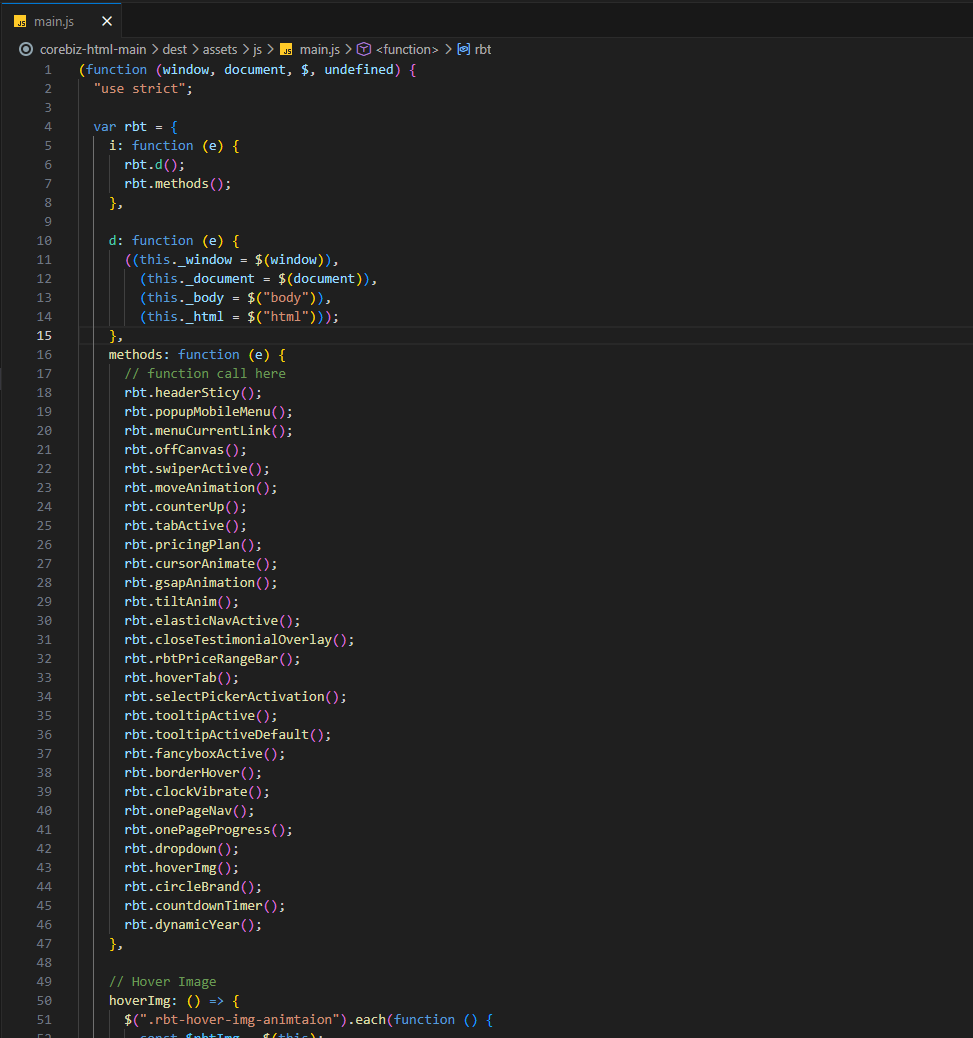This screenshot has width=973, height=1038.
Task: Click rbt.methods() call on line 7
Action: click(177, 184)
